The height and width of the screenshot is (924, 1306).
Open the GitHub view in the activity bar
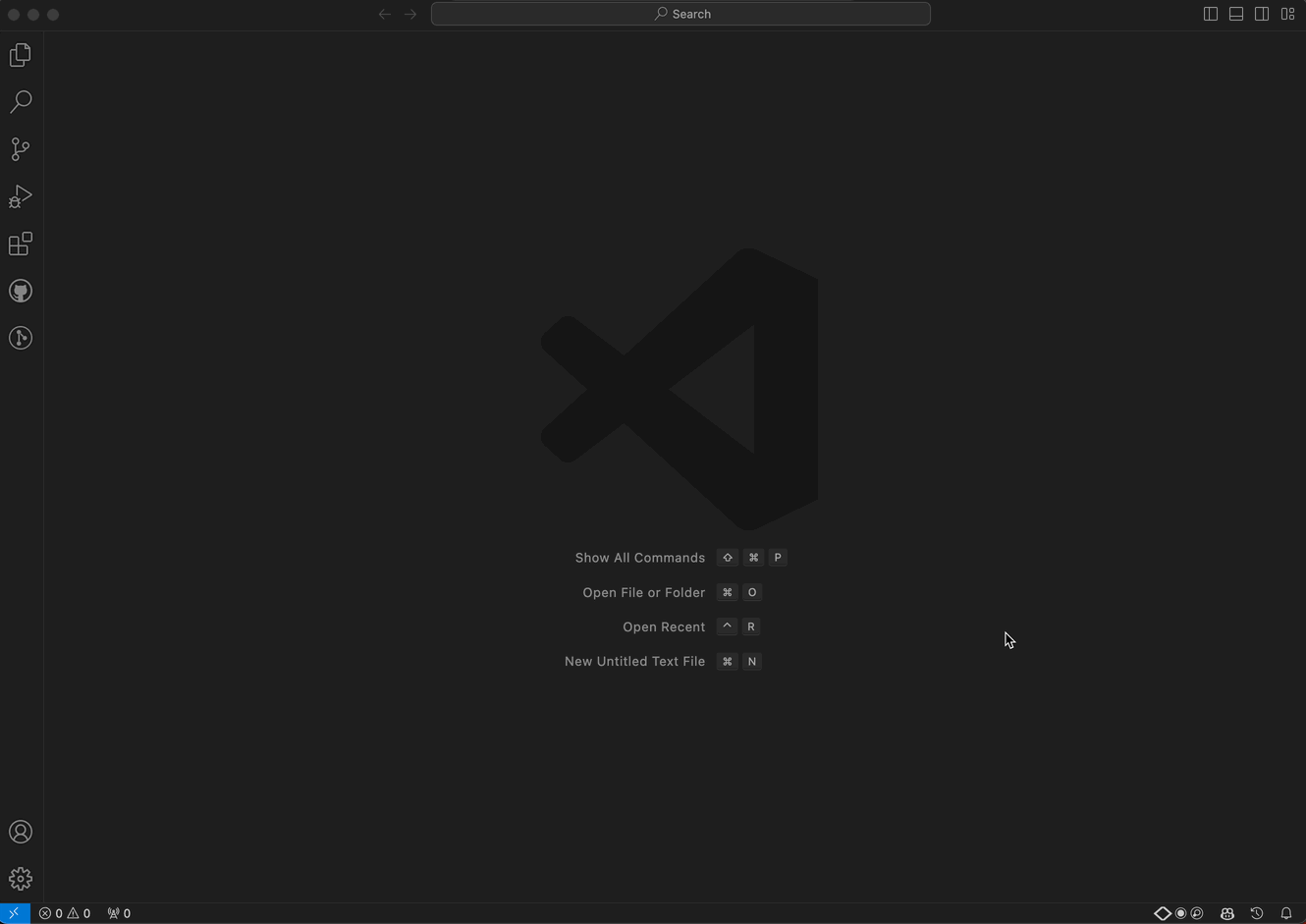[x=21, y=291]
